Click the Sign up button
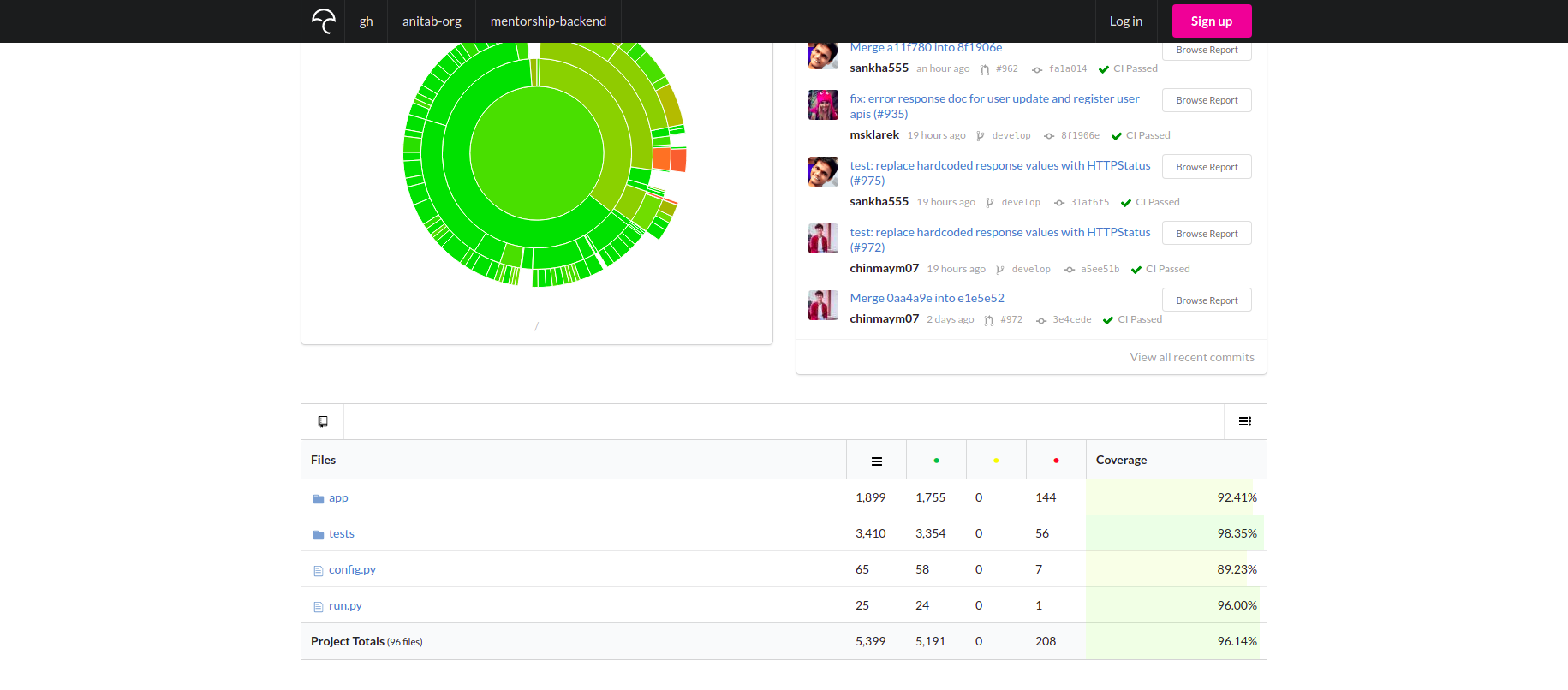This screenshot has height=690, width=1568. click(x=1212, y=21)
